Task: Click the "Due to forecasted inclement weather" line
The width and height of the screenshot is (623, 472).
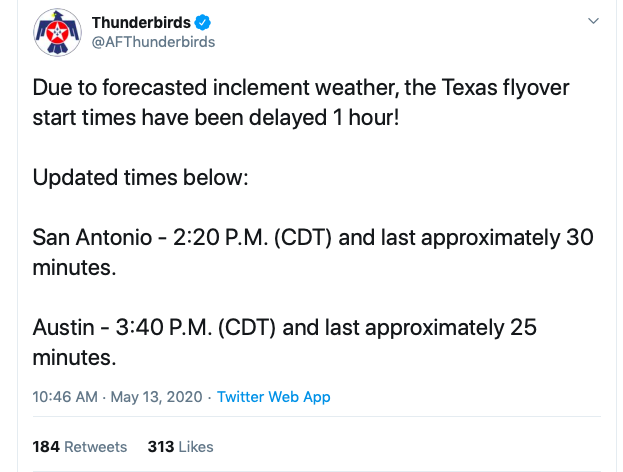Action: point(301,87)
